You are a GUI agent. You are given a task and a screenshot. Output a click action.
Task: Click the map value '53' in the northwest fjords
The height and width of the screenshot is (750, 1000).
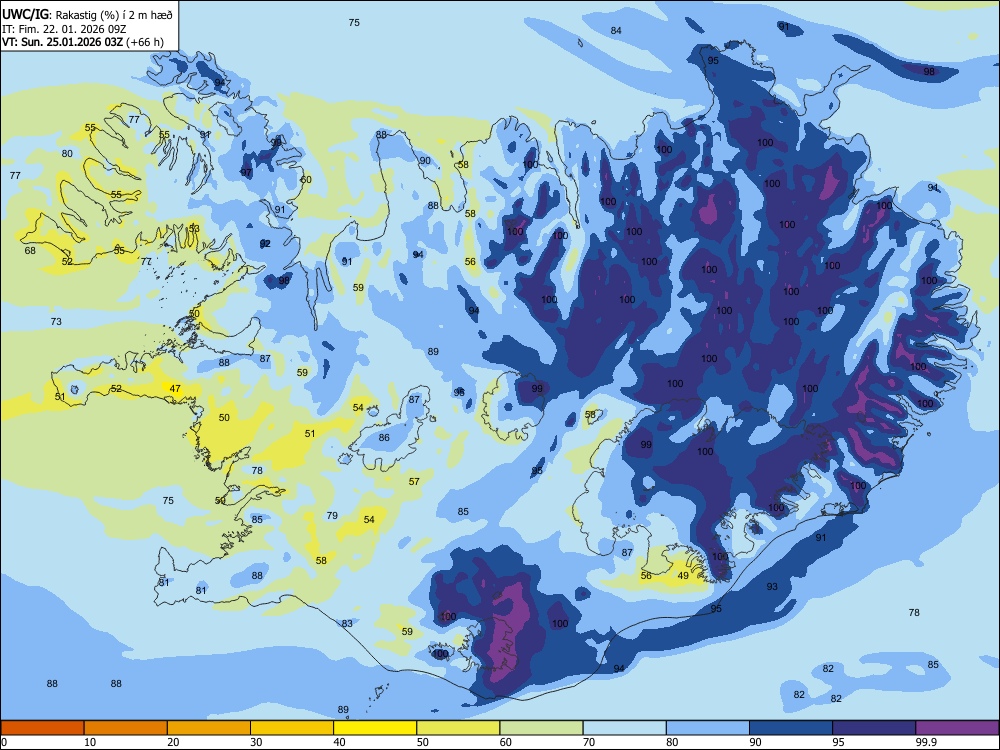point(194,228)
